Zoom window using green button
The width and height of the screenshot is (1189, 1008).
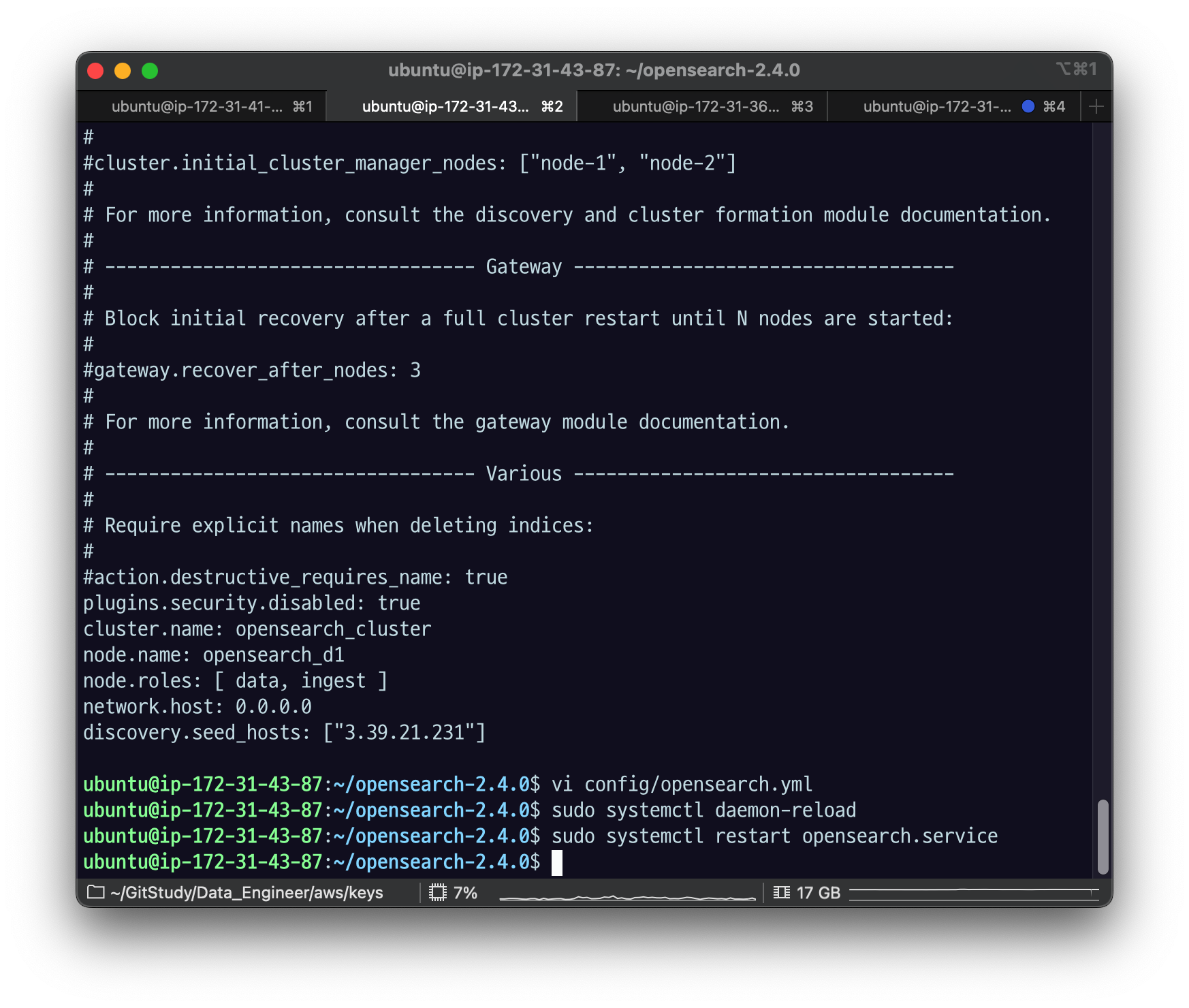pos(150,71)
